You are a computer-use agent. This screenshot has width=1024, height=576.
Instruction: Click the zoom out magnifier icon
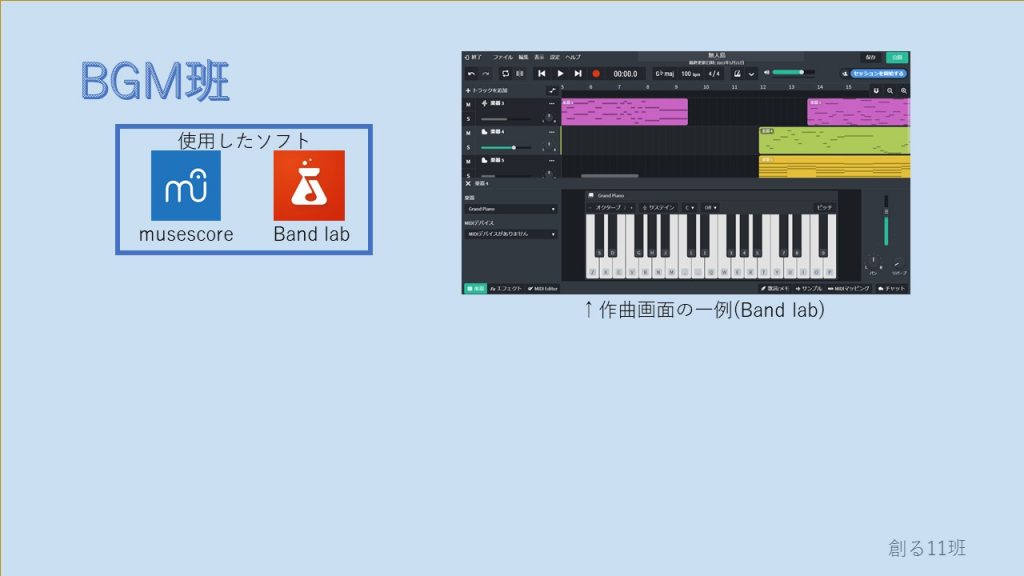(x=890, y=91)
